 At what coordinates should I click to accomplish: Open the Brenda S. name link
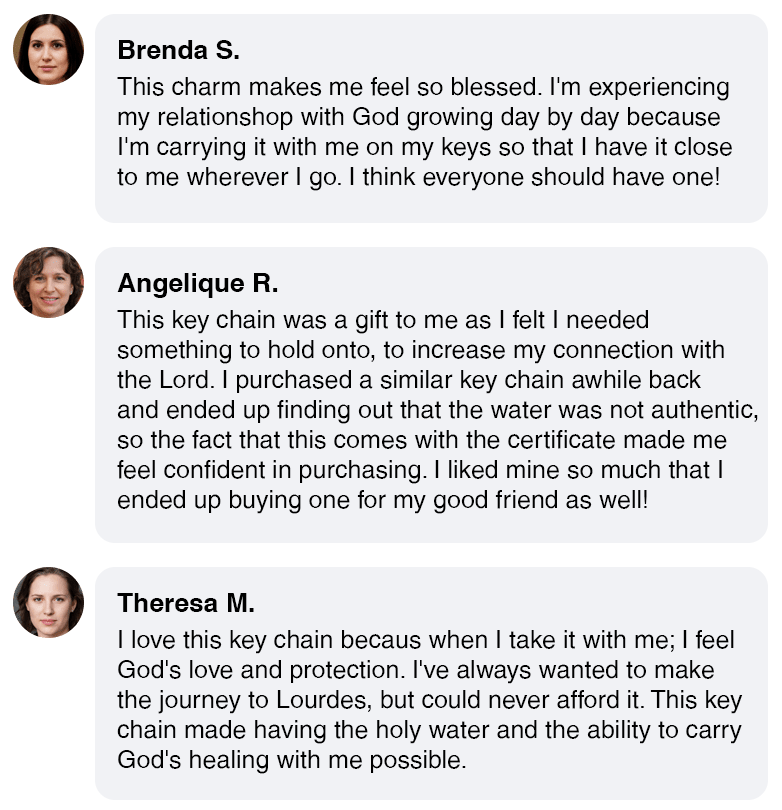point(179,50)
